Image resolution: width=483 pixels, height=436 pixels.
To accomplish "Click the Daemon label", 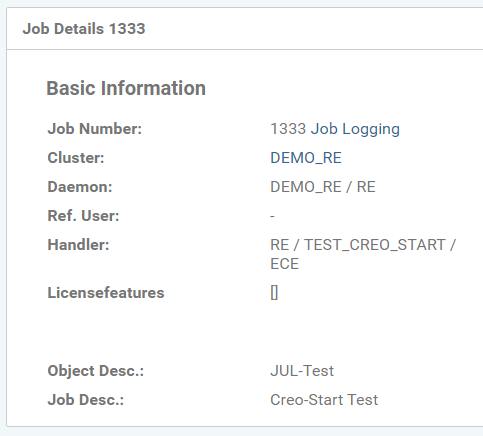I will 80,187.
